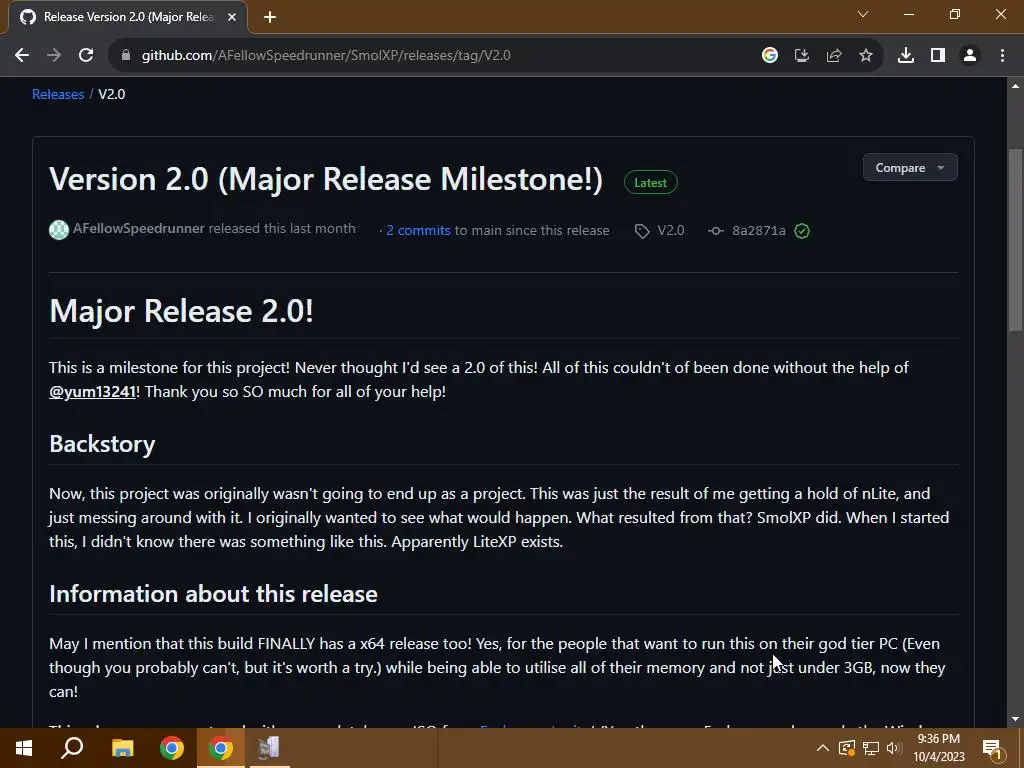Select the Release Version 2.0 tab
Image resolution: width=1024 pixels, height=768 pixels.
pos(127,17)
